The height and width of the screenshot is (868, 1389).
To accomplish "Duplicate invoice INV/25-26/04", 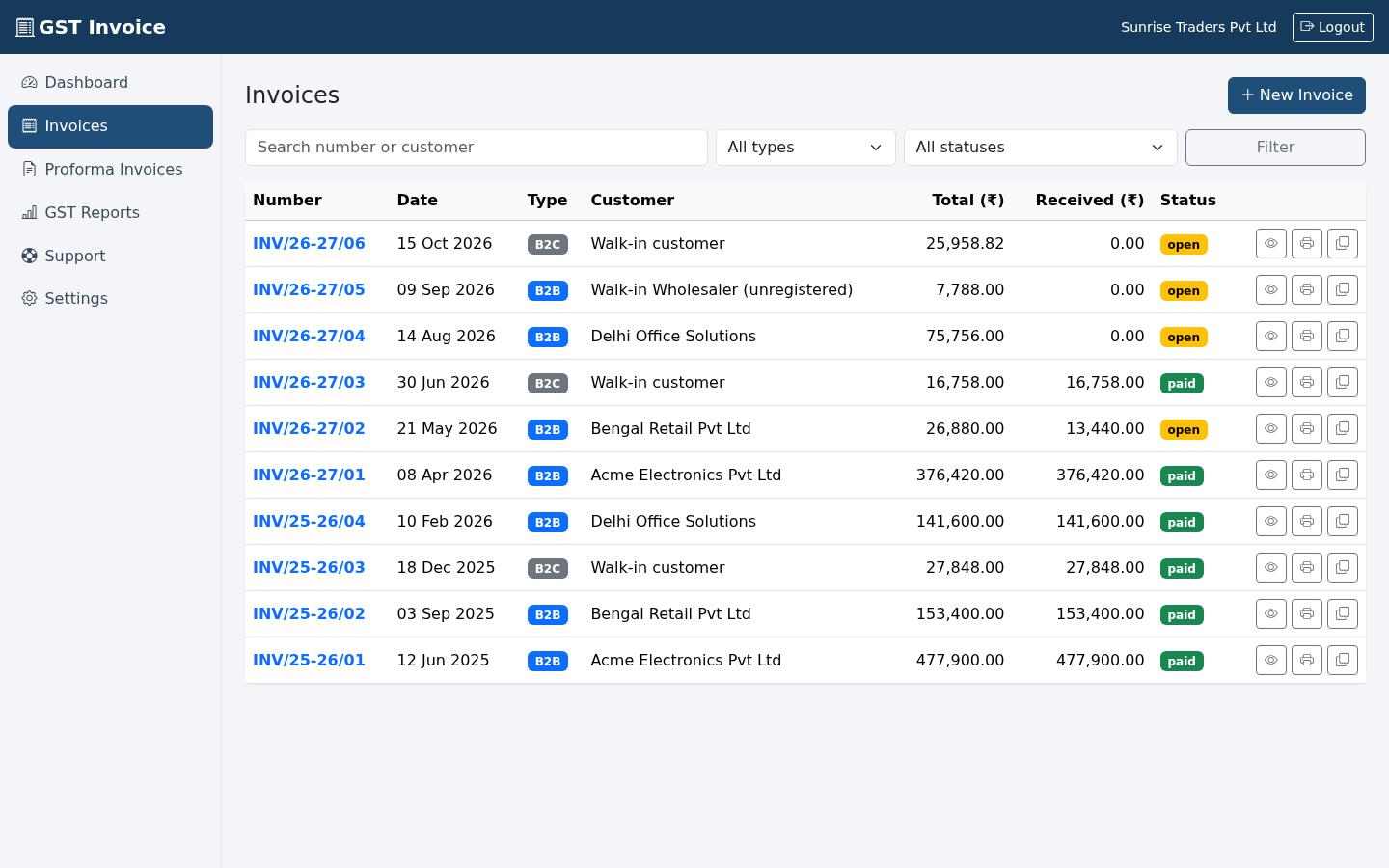I will [x=1343, y=522].
